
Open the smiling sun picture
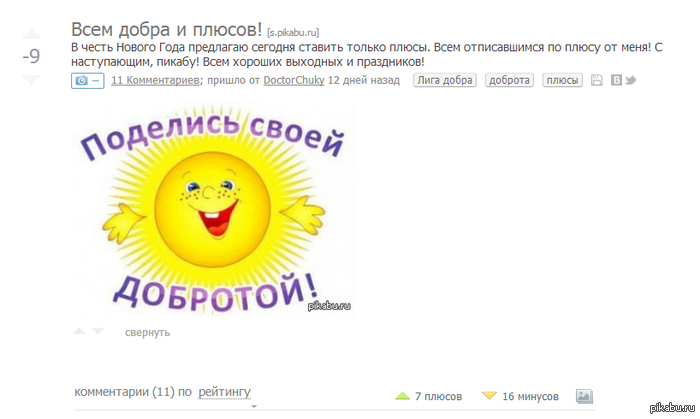213,210
